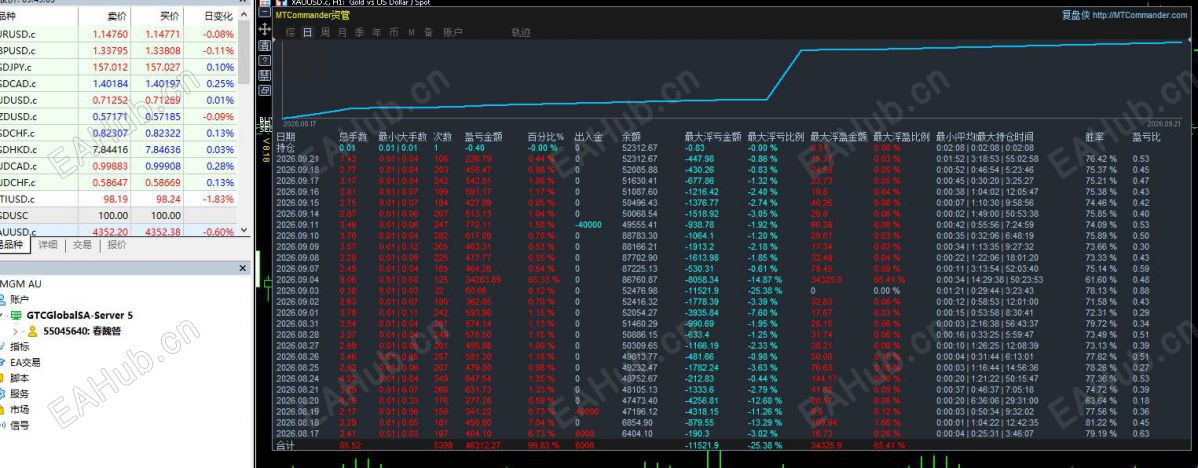Switch to the 详细 tab in market watch
The image size is (1198, 468).
pos(48,245)
